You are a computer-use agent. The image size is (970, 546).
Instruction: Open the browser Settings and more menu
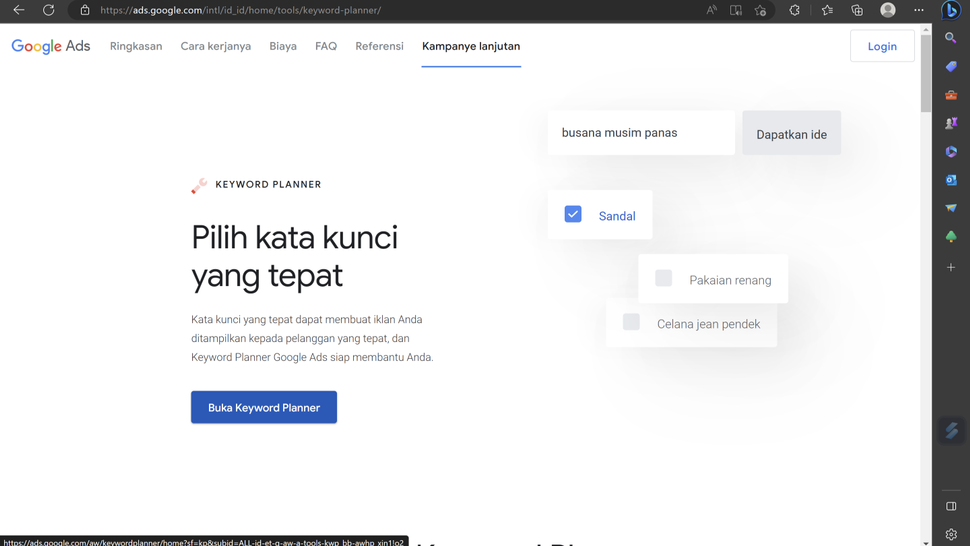[x=919, y=10]
